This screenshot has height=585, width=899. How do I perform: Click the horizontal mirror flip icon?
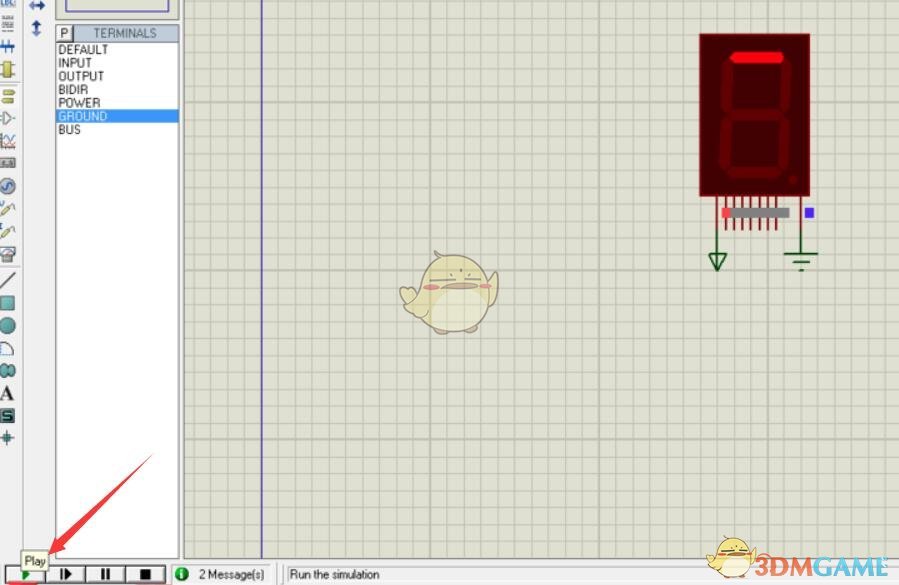[x=37, y=6]
